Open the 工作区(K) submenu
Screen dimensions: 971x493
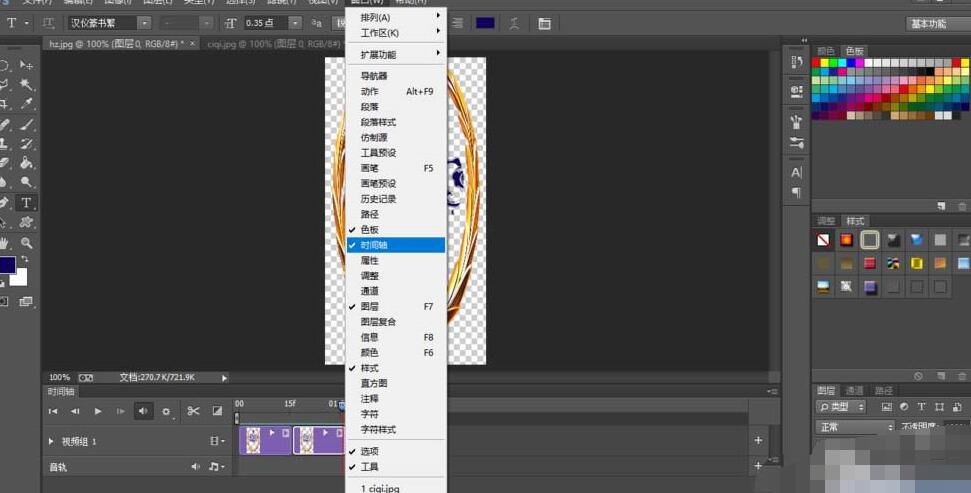(x=396, y=33)
